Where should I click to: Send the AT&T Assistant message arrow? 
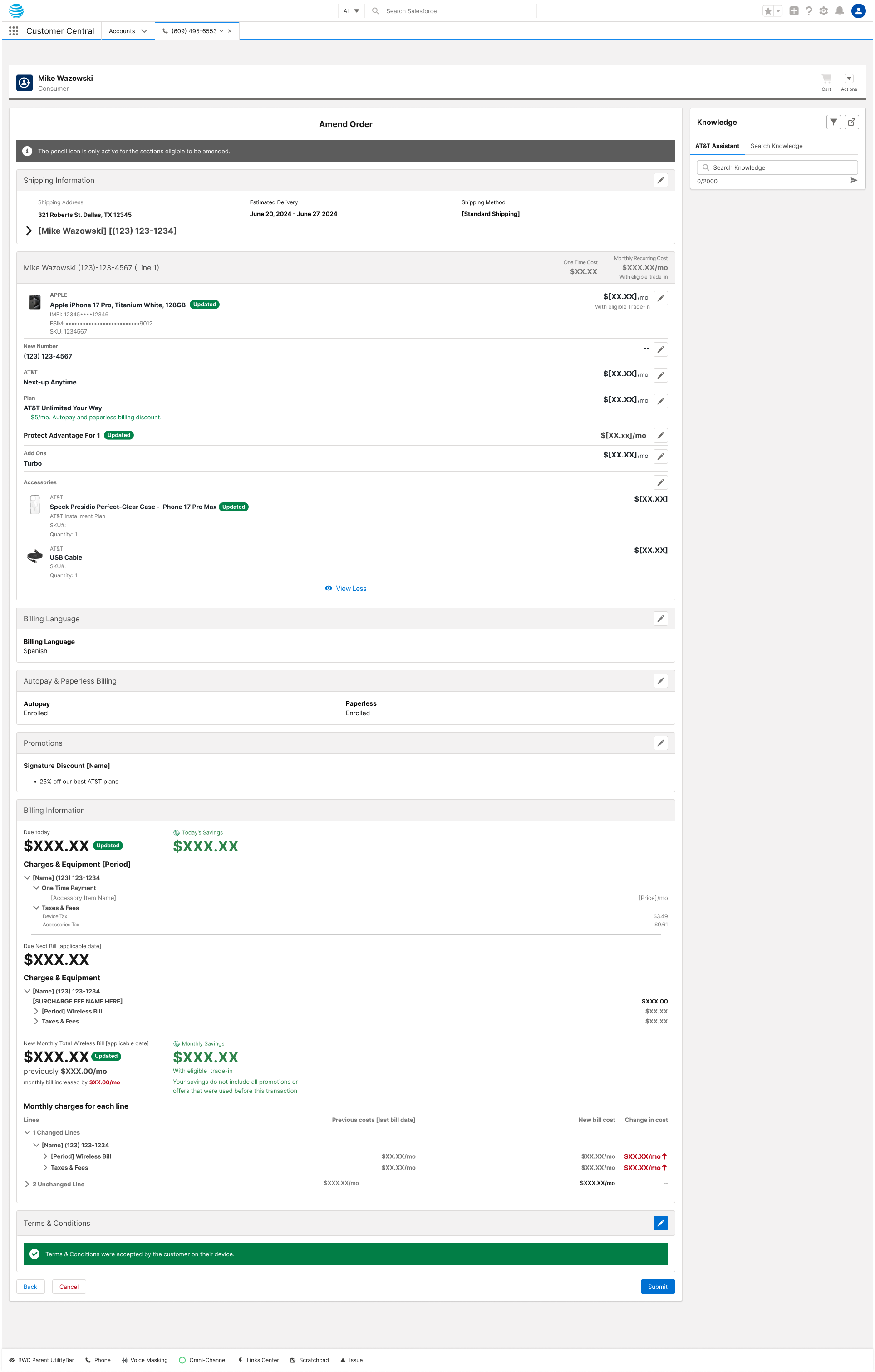[x=853, y=181]
